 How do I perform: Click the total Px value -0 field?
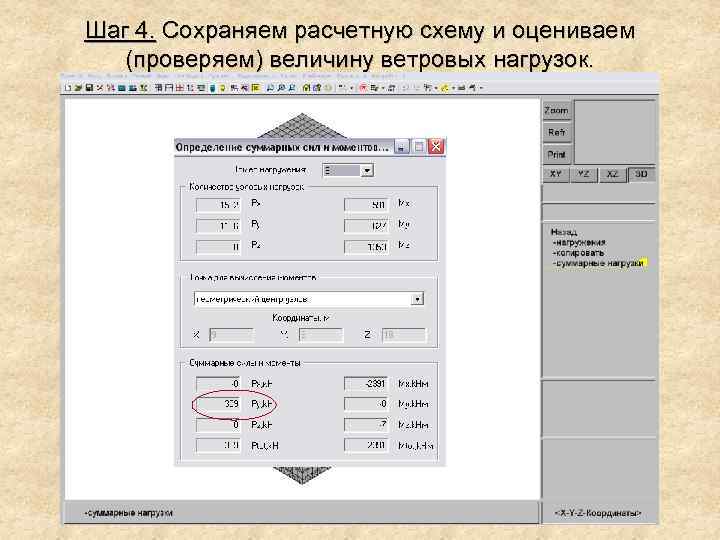click(218, 383)
